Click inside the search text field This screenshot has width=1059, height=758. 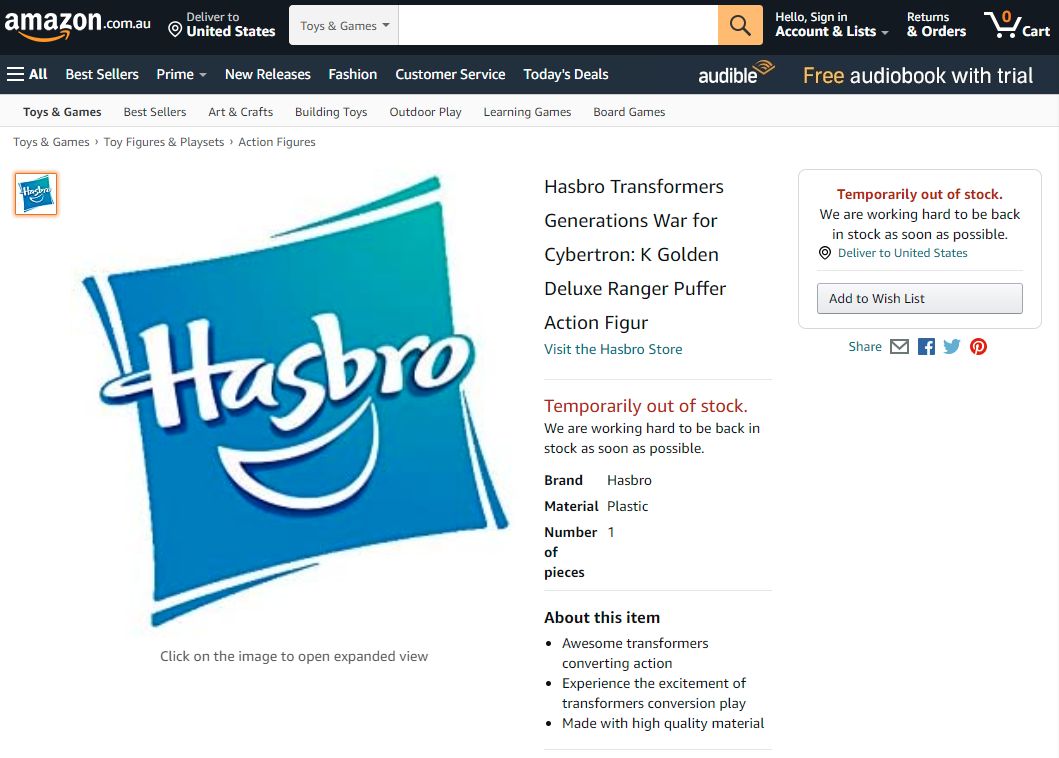coord(558,26)
